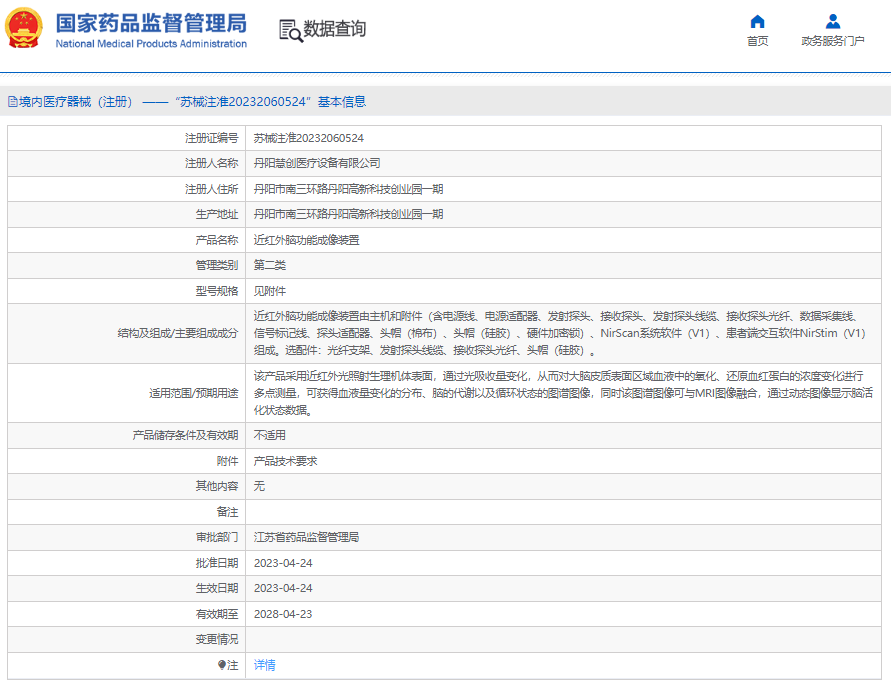Screen dimensions: 891x686
Task: Click the 国家药品监督管理局 title
Action: (x=151, y=23)
